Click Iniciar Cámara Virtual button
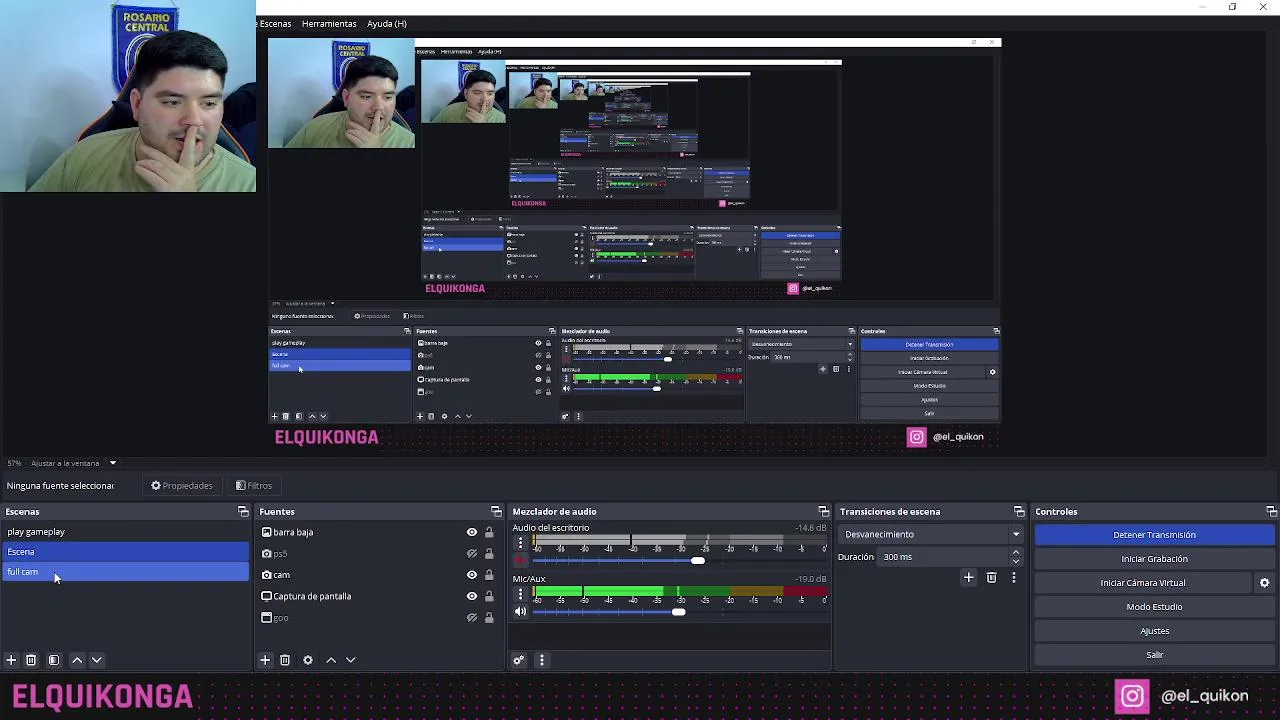 click(x=1143, y=583)
